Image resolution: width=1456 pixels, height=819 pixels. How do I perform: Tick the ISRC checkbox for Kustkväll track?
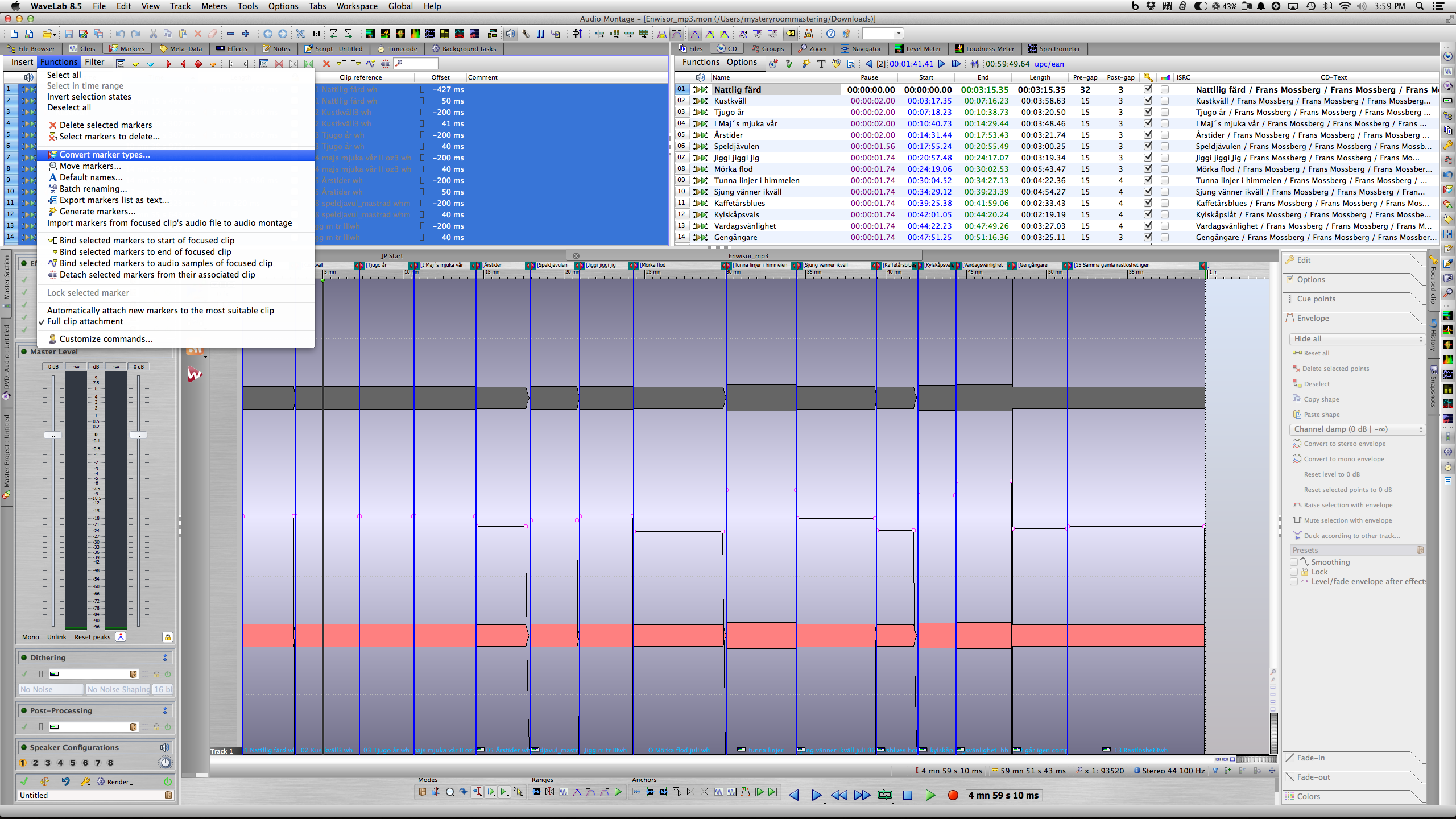(1165, 101)
